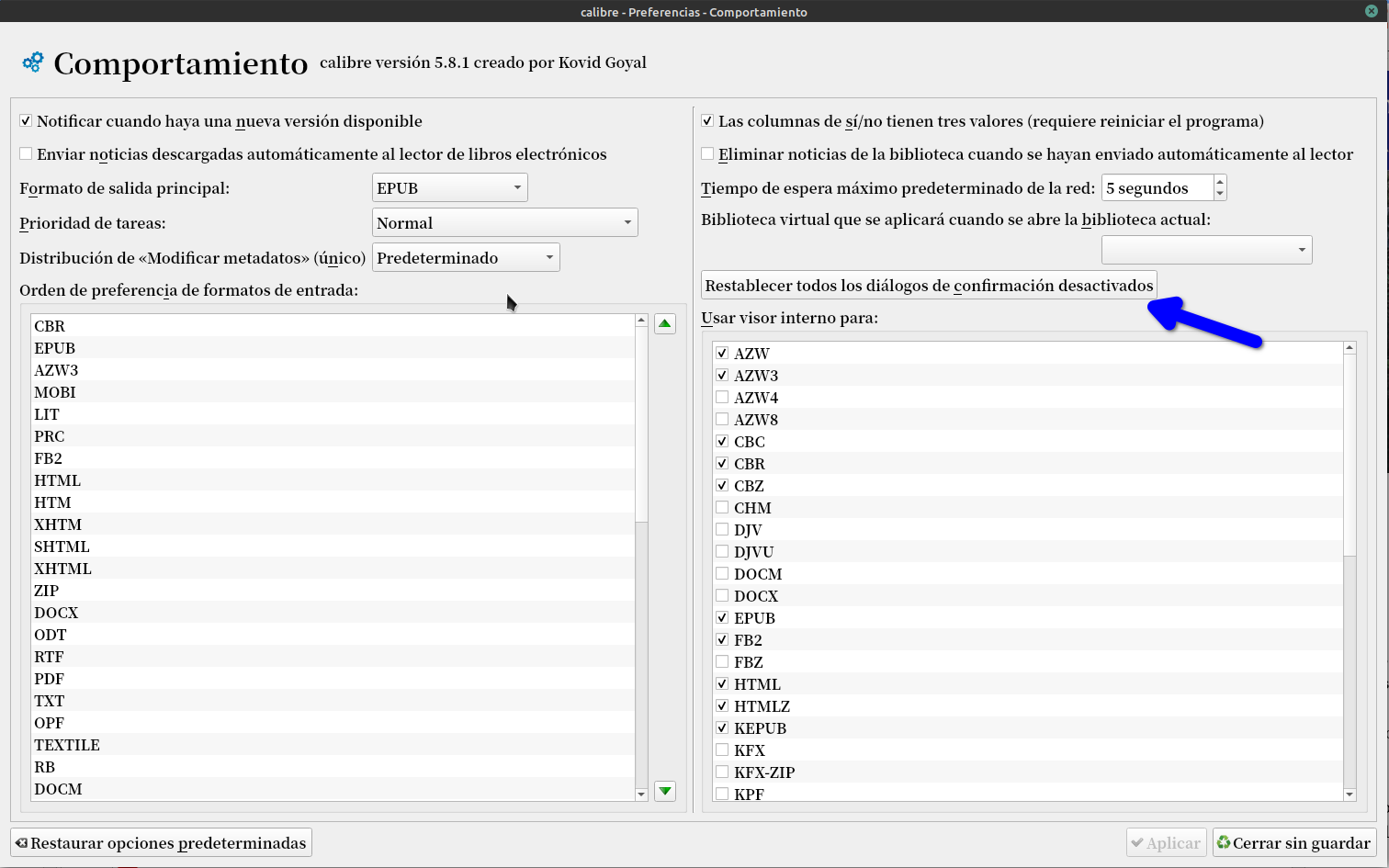Check DJVU viewer checkbox

coord(722,552)
